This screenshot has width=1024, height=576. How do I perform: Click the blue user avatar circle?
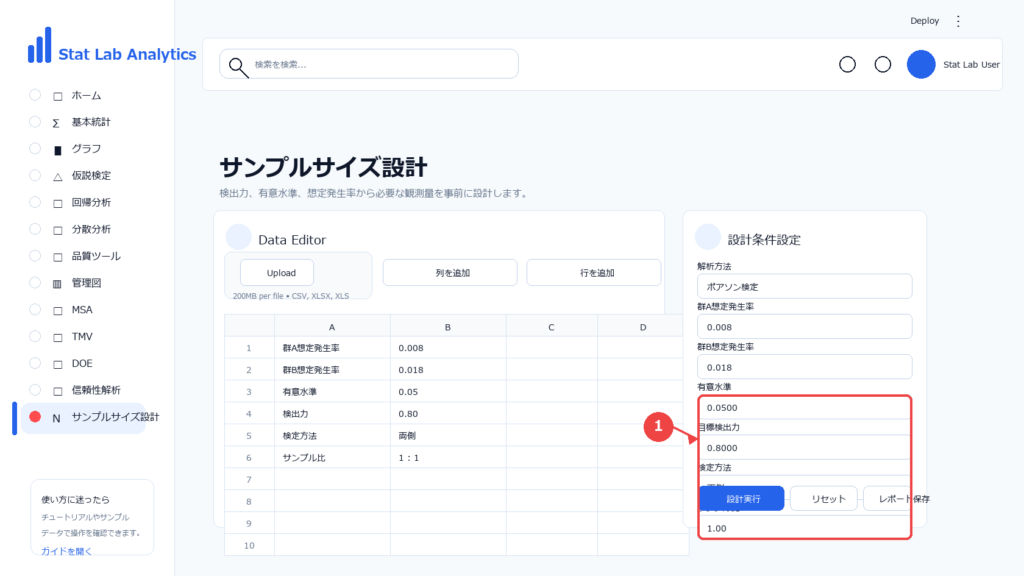coord(921,64)
